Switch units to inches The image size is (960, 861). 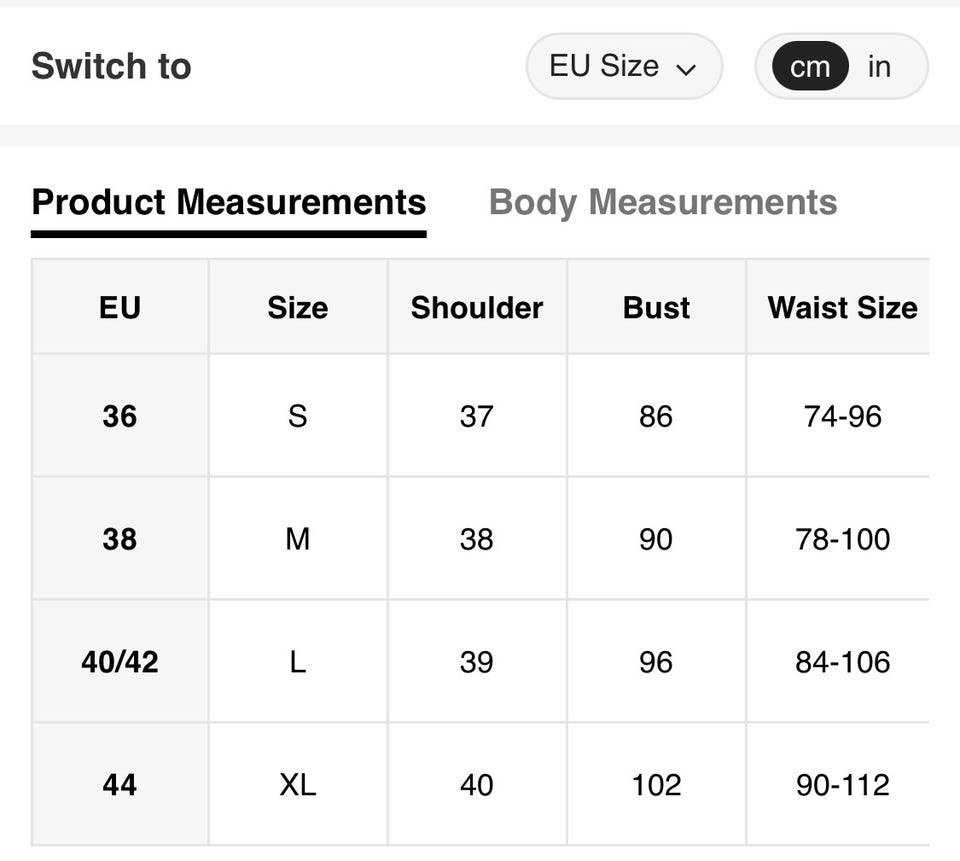pyautogui.click(x=879, y=66)
